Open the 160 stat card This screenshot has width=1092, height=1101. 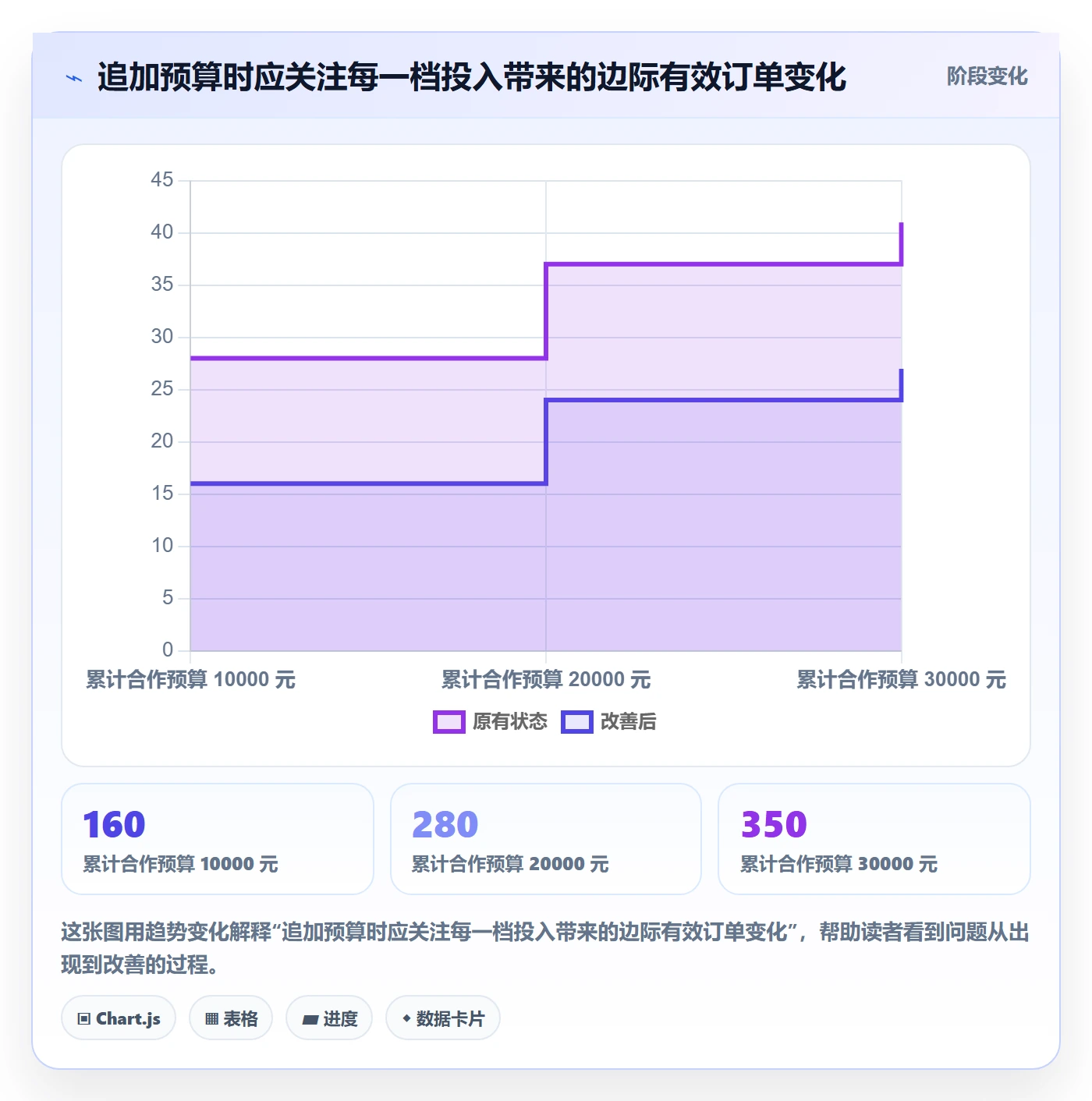pos(218,839)
